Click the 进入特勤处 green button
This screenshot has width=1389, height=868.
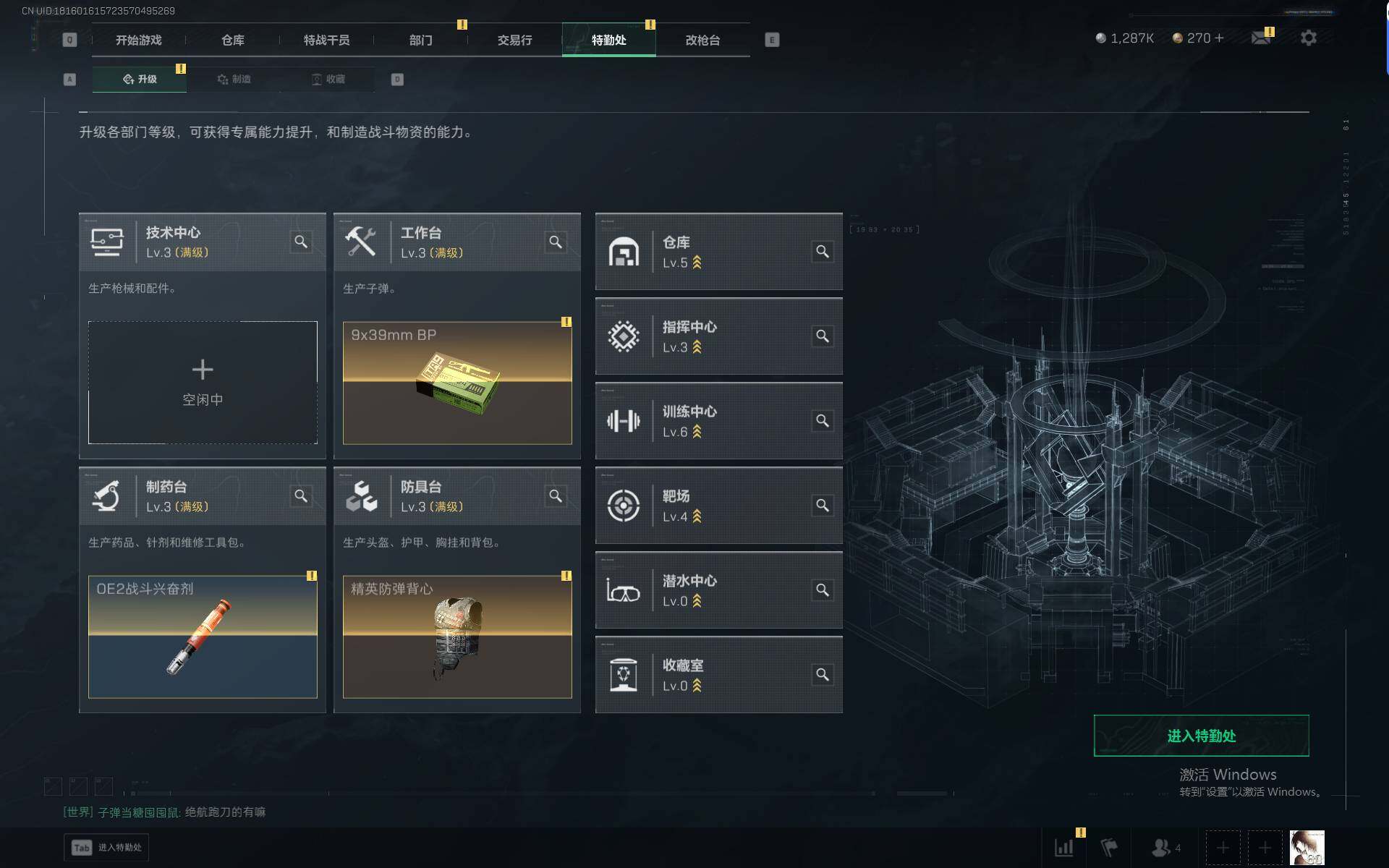[1201, 736]
